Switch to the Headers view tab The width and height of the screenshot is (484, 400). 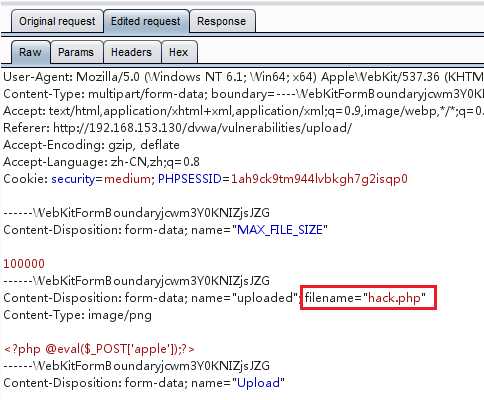click(131, 52)
